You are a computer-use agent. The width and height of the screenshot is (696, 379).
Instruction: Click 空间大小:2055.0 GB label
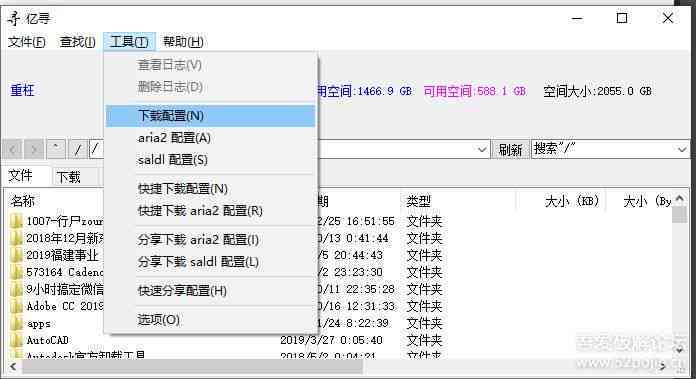(597, 91)
